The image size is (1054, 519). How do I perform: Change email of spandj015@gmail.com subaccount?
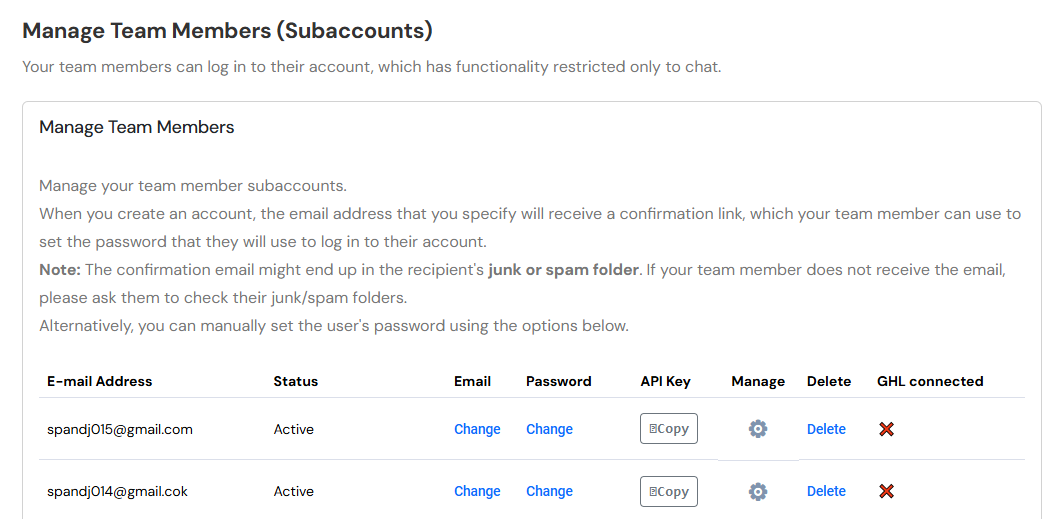477,429
